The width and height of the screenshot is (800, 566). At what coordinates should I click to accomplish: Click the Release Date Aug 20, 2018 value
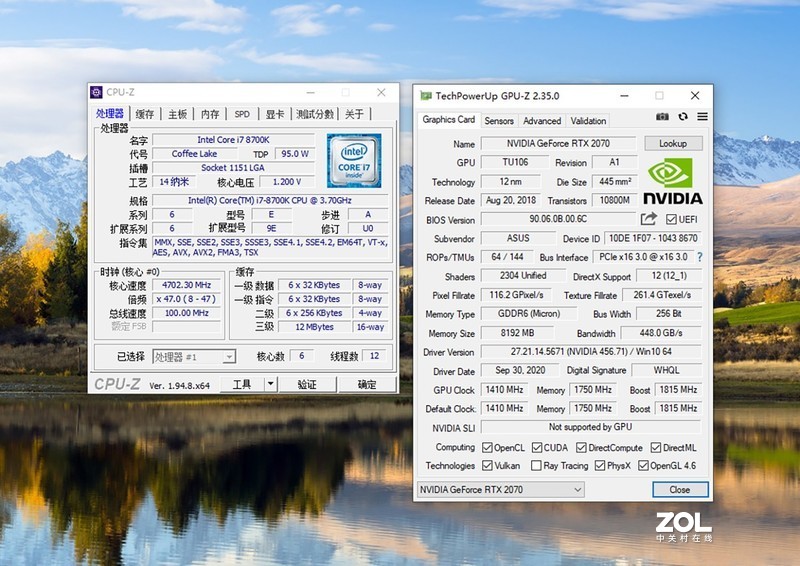511,200
